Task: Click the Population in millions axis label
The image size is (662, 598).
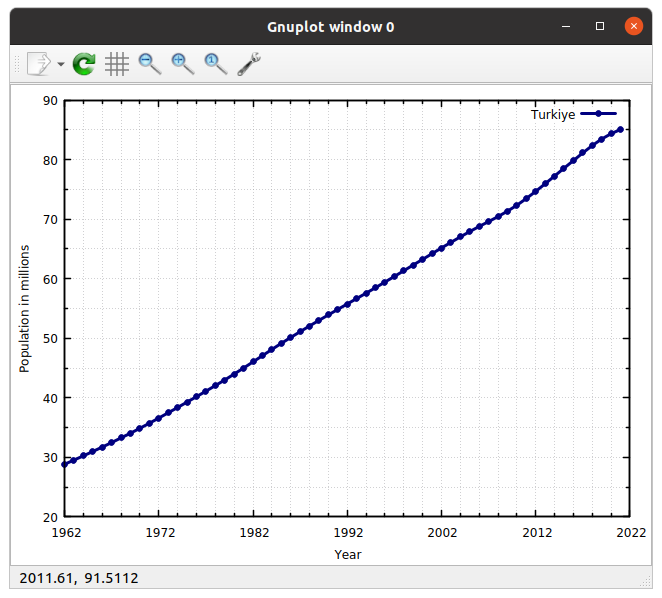Action: pos(25,308)
